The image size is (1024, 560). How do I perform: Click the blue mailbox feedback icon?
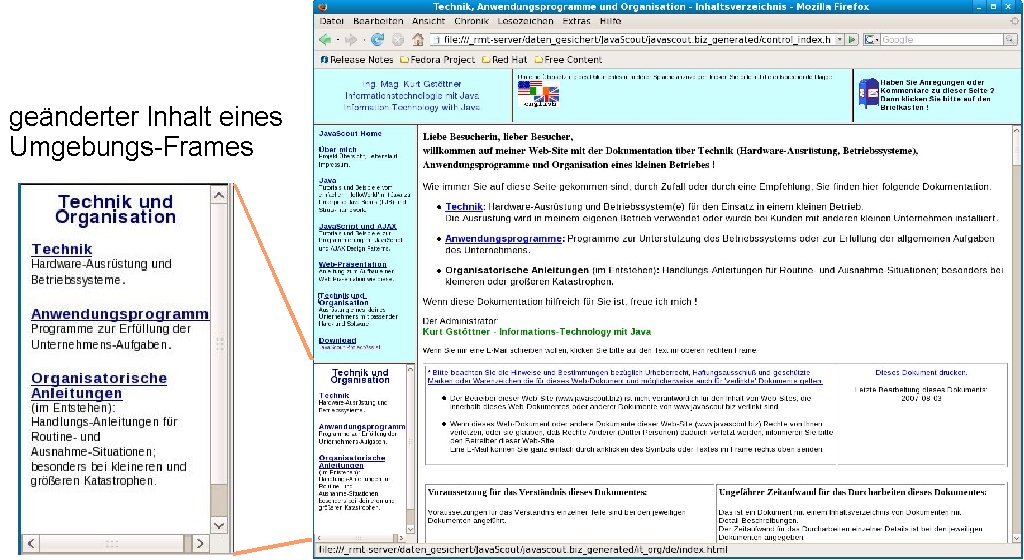(865, 91)
